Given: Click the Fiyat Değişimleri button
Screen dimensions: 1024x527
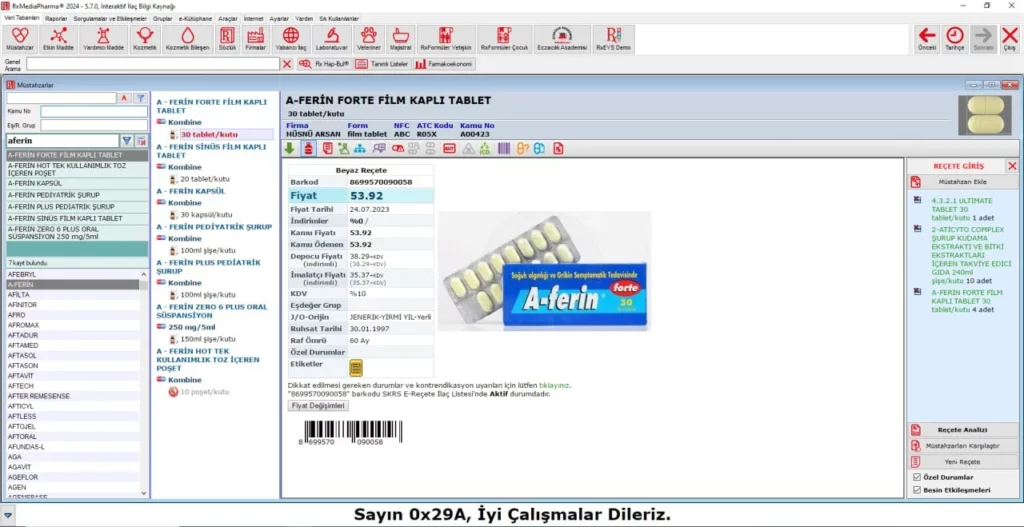Looking at the screenshot, I should (319, 406).
